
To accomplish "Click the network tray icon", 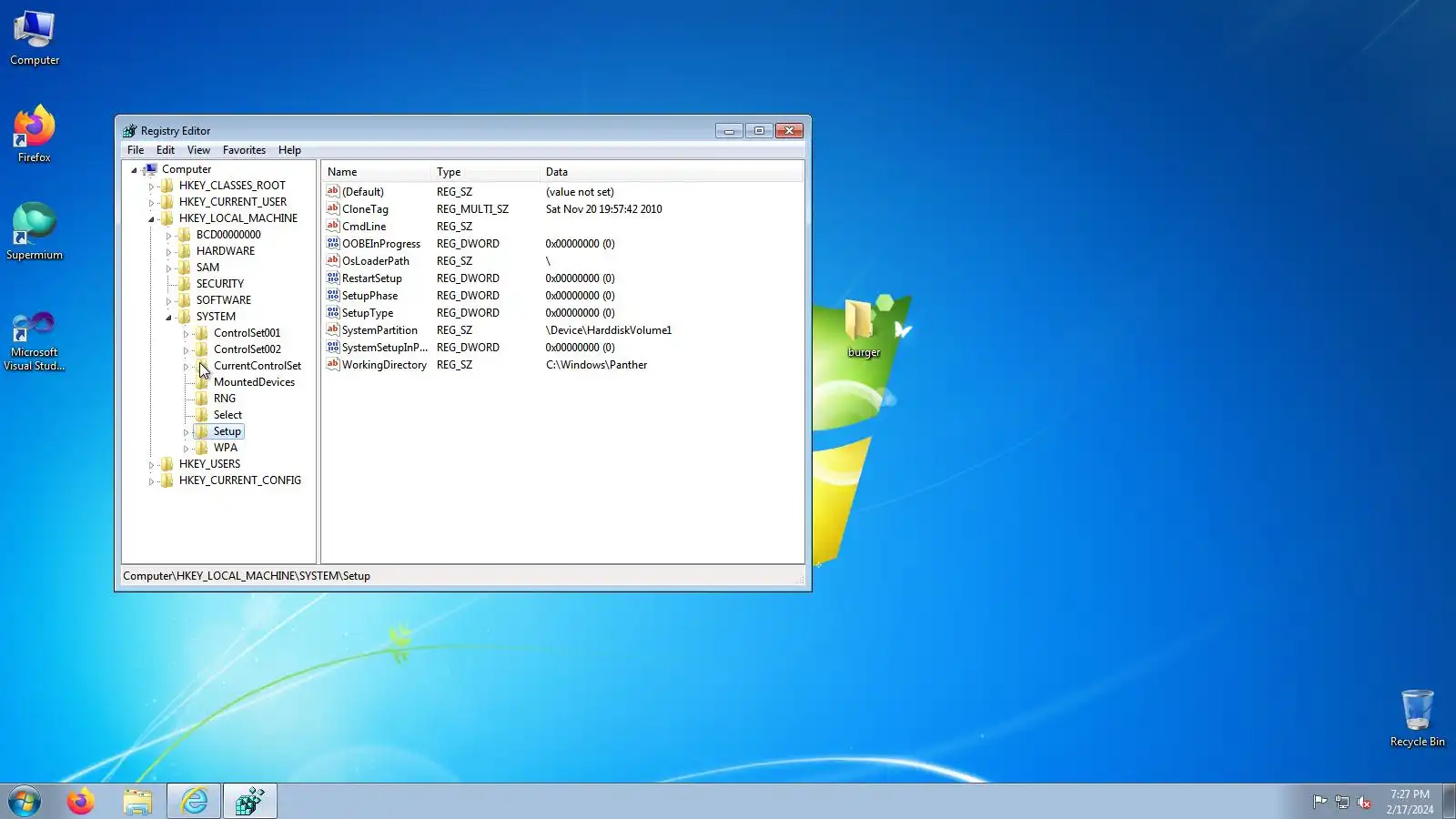I will click(x=1342, y=802).
